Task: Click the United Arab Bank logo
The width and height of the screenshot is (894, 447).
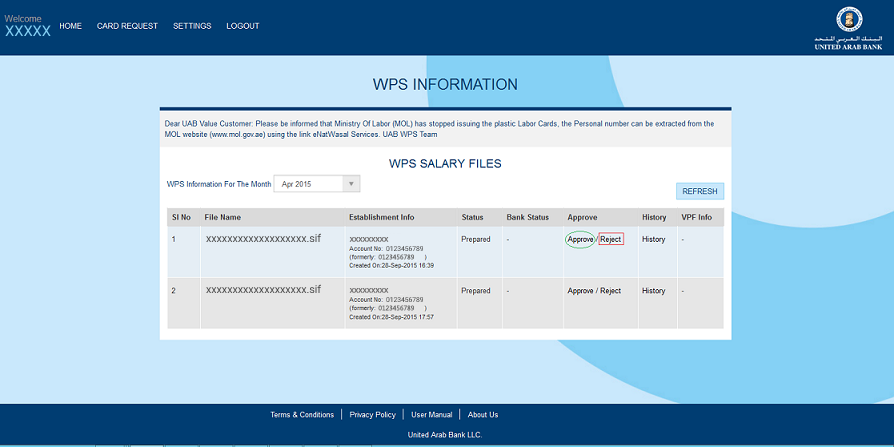Action: coord(848,27)
